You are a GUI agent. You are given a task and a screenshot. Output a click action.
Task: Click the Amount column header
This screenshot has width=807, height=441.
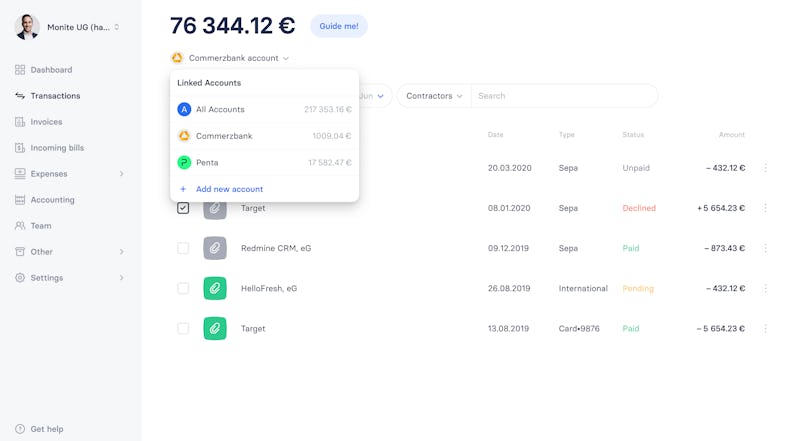(731, 134)
